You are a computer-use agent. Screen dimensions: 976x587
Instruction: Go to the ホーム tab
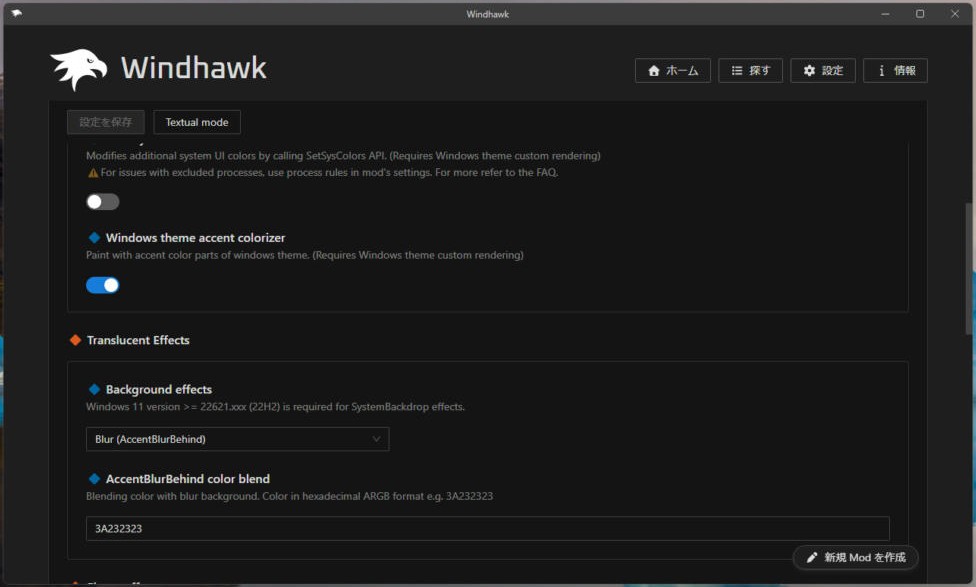[673, 71]
